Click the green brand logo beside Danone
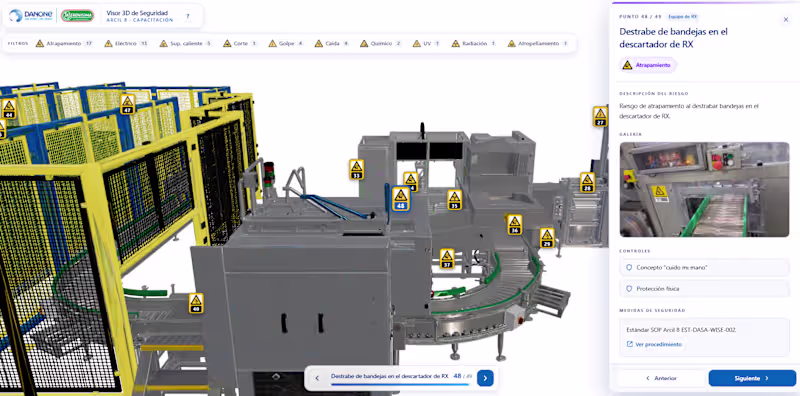 (77, 16)
